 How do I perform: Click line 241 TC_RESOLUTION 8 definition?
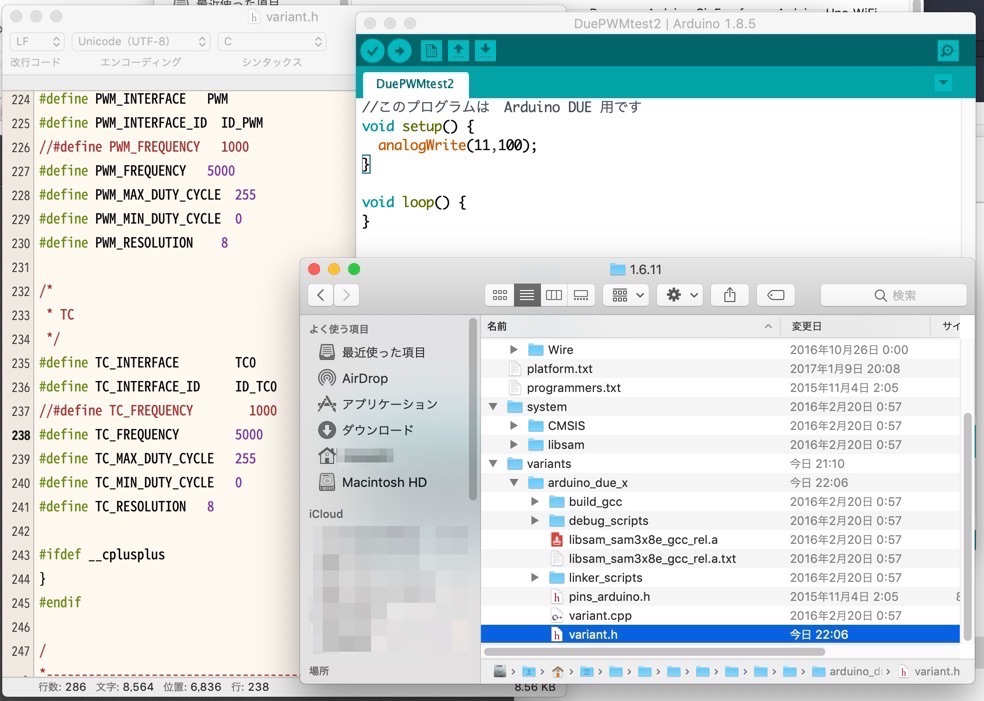pyautogui.click(x=126, y=506)
